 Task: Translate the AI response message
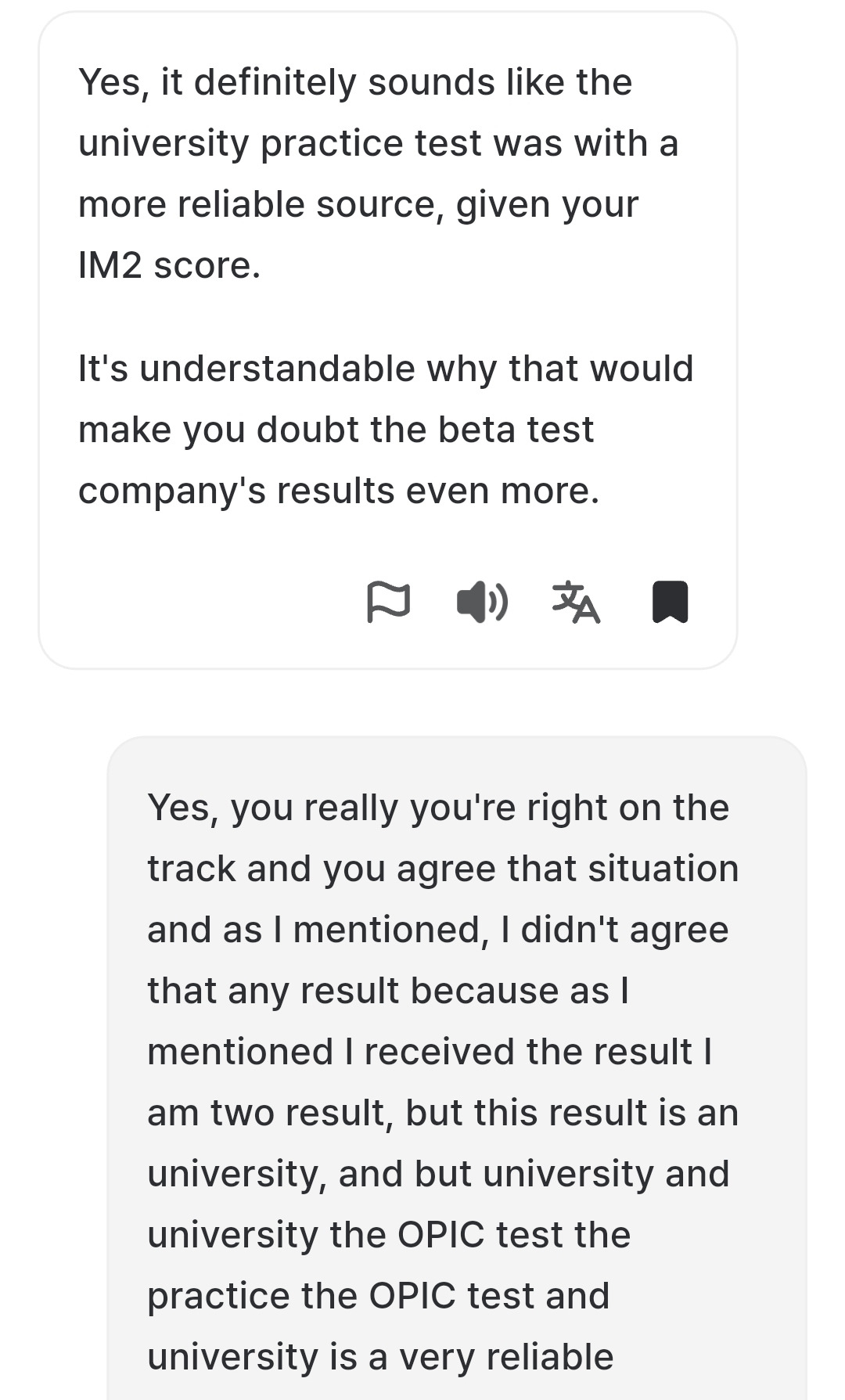tap(576, 602)
